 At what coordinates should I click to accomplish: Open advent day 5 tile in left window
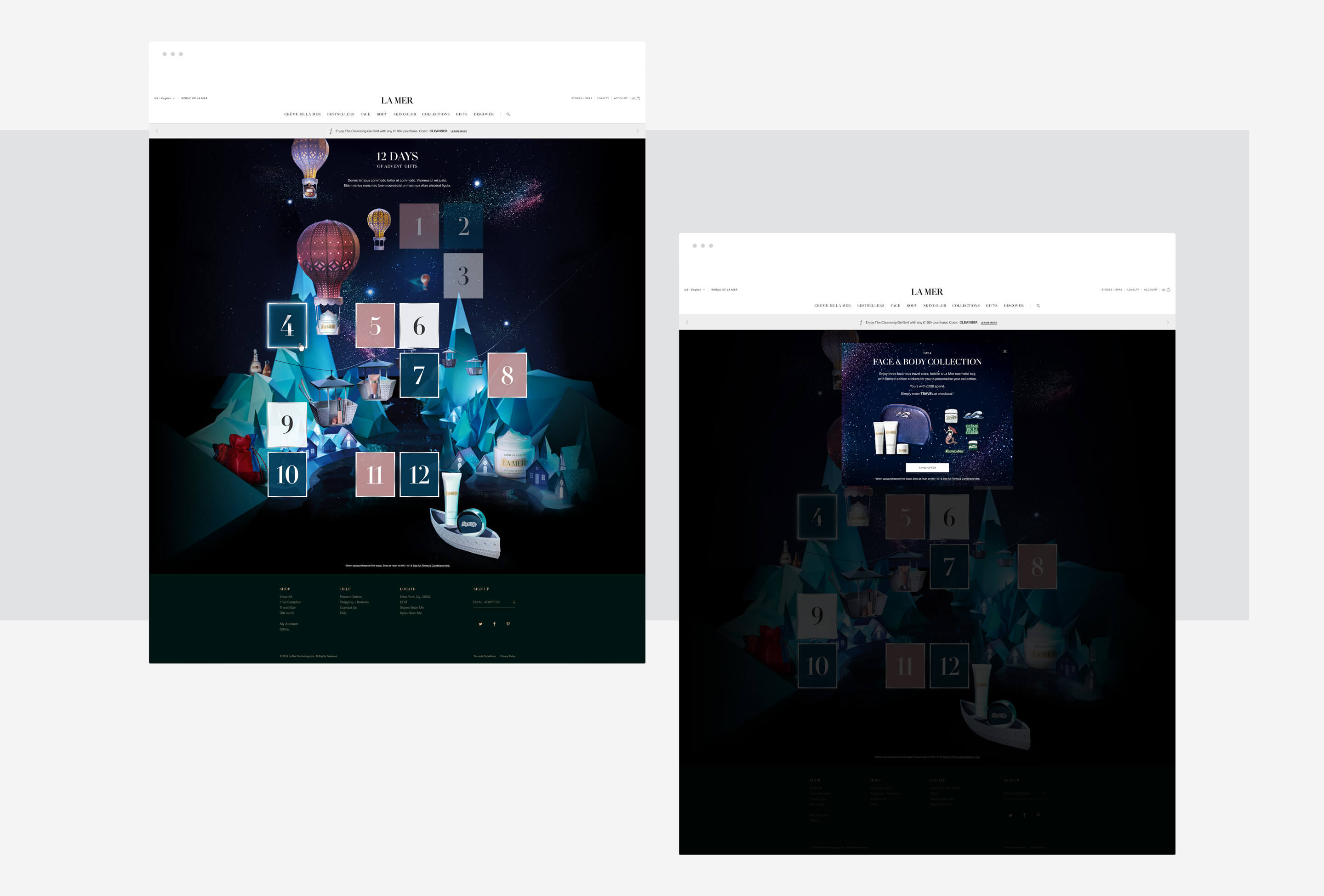375,325
